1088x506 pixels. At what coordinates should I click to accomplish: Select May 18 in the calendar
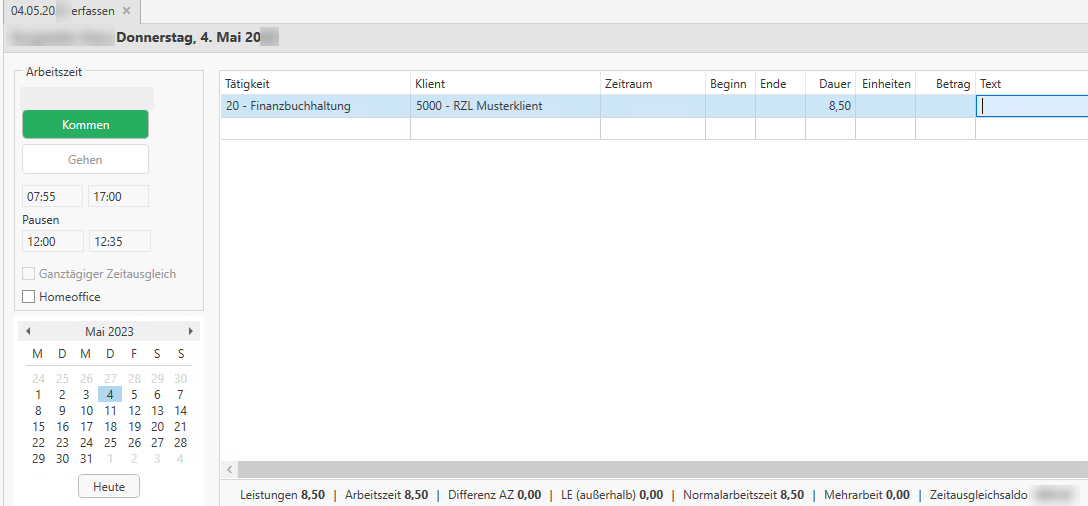(x=110, y=426)
